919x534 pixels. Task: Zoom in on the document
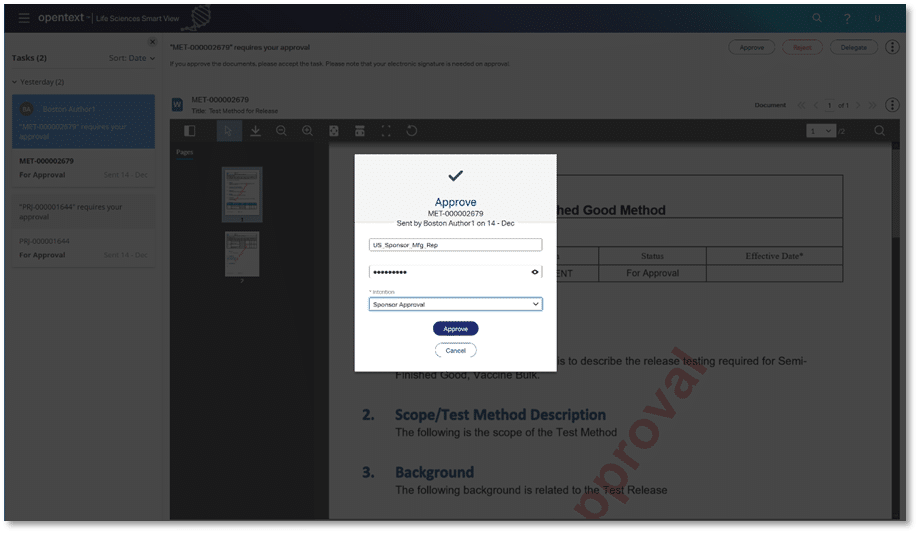click(308, 131)
